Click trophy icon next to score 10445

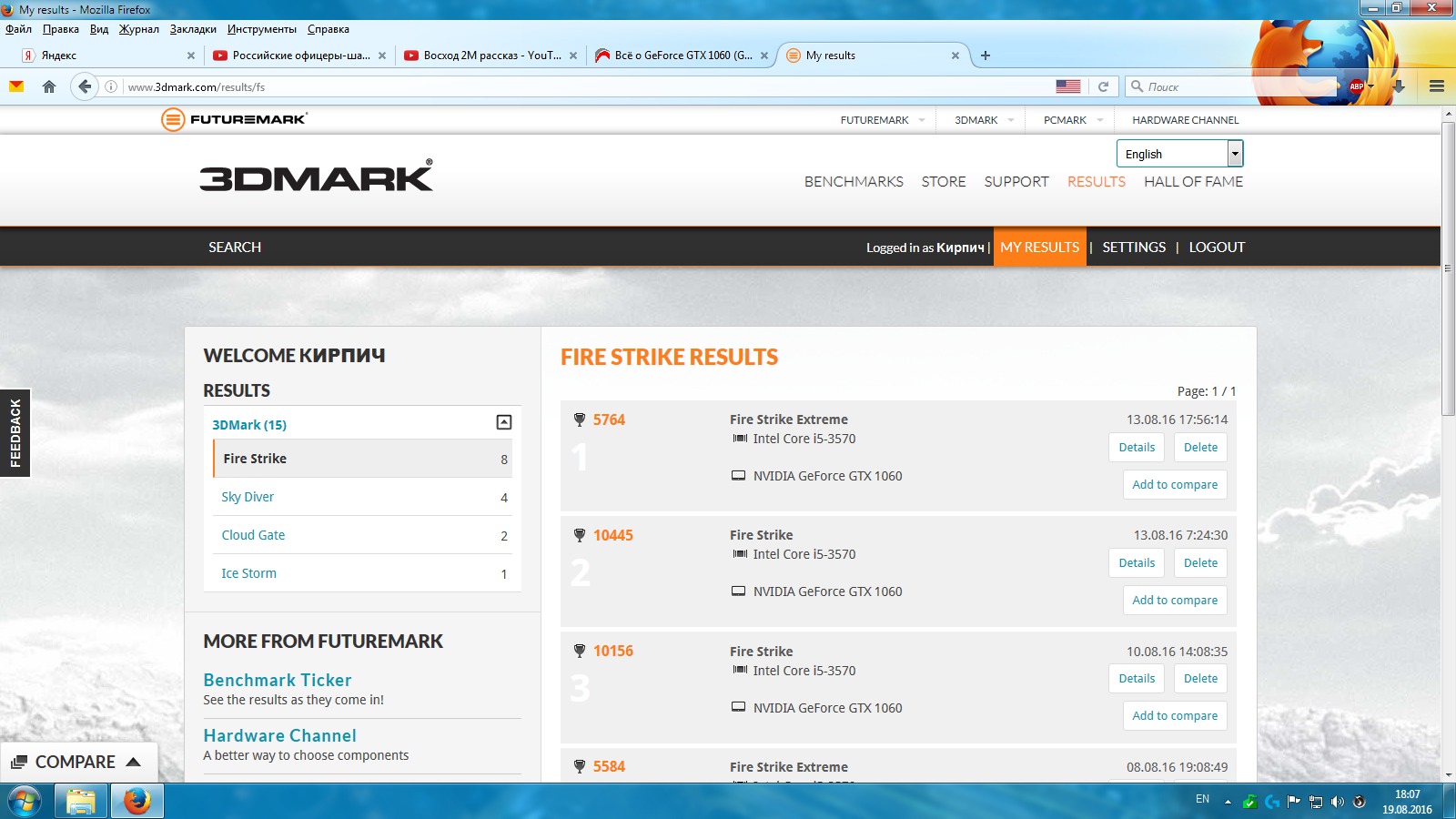point(580,535)
